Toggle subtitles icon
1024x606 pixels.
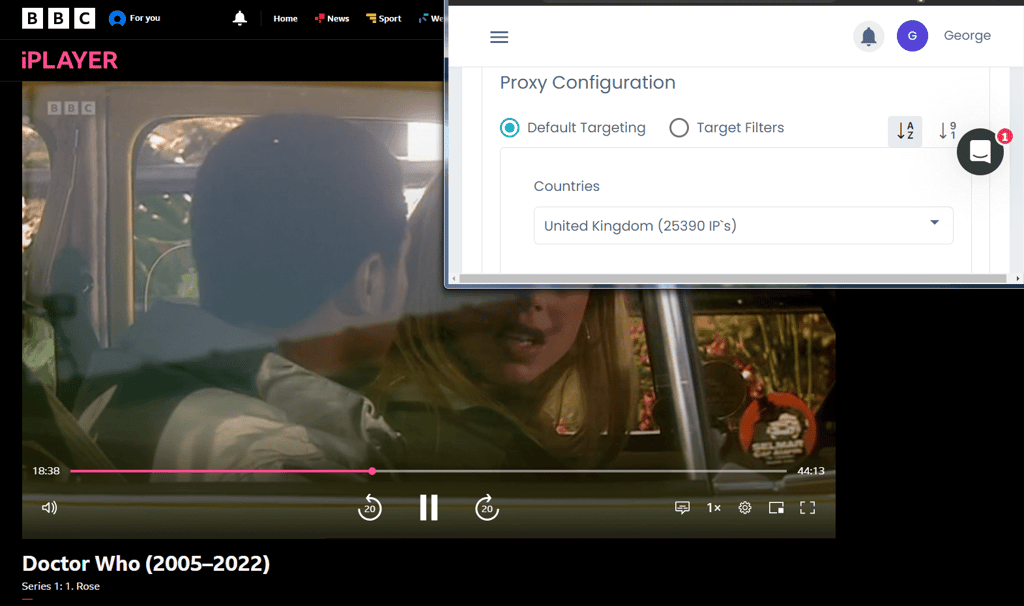point(682,507)
